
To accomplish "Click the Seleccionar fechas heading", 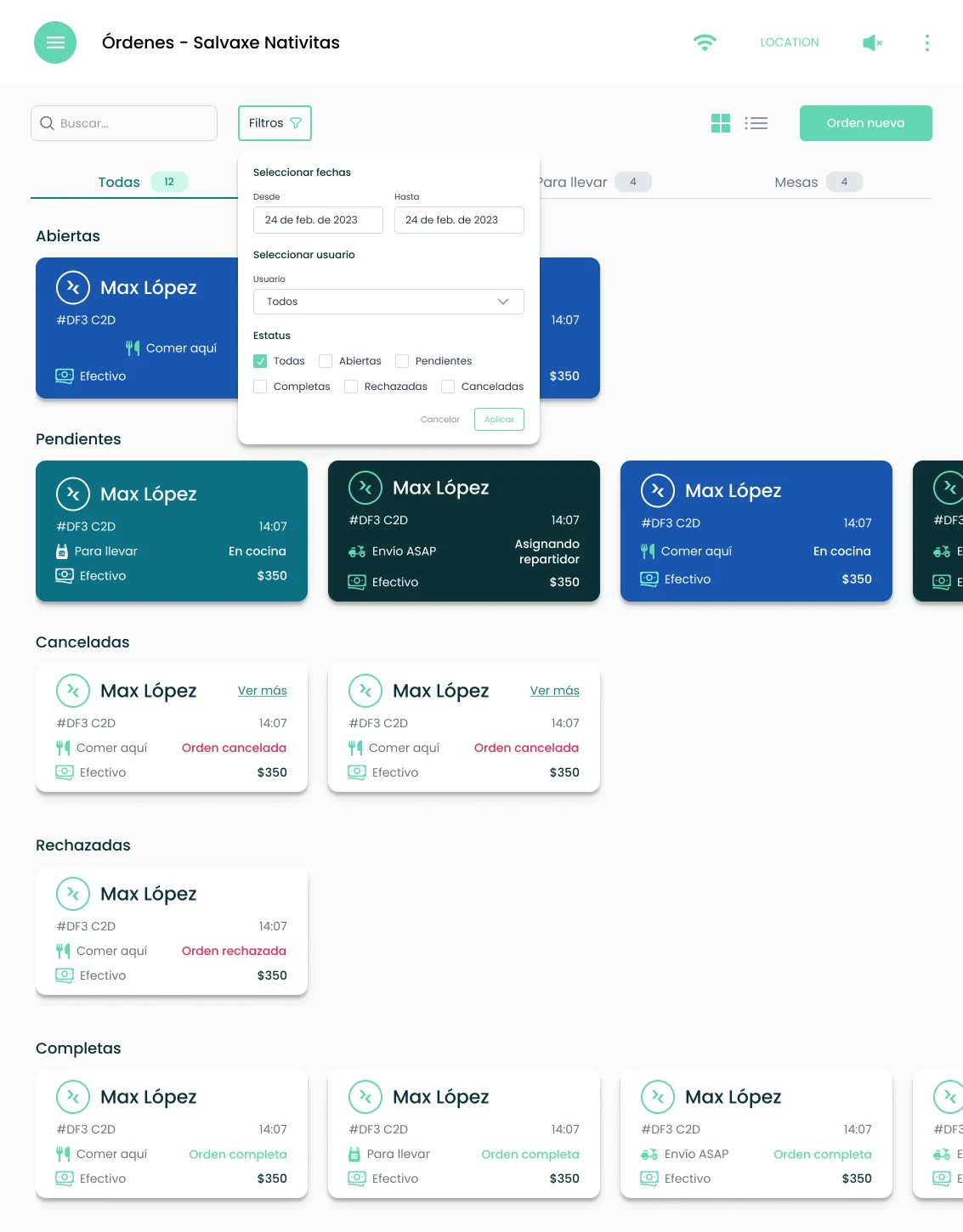I will click(302, 172).
